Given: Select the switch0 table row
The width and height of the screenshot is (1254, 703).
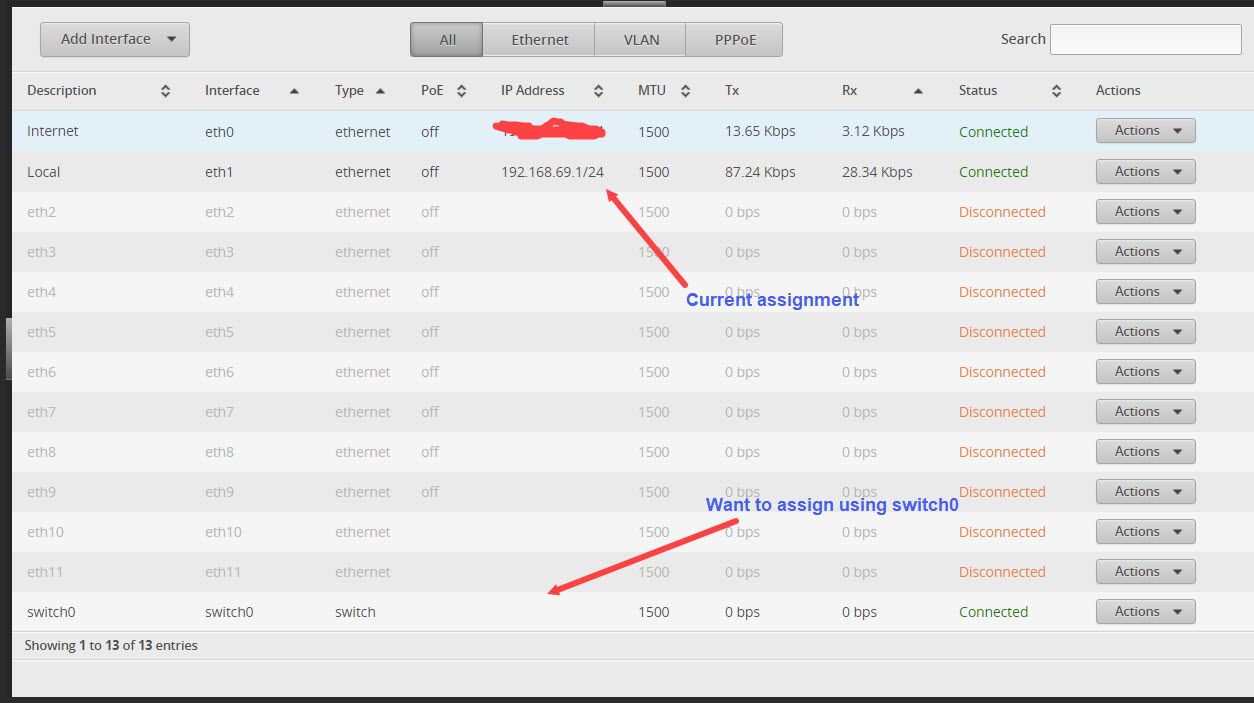Looking at the screenshot, I should pos(230,612).
